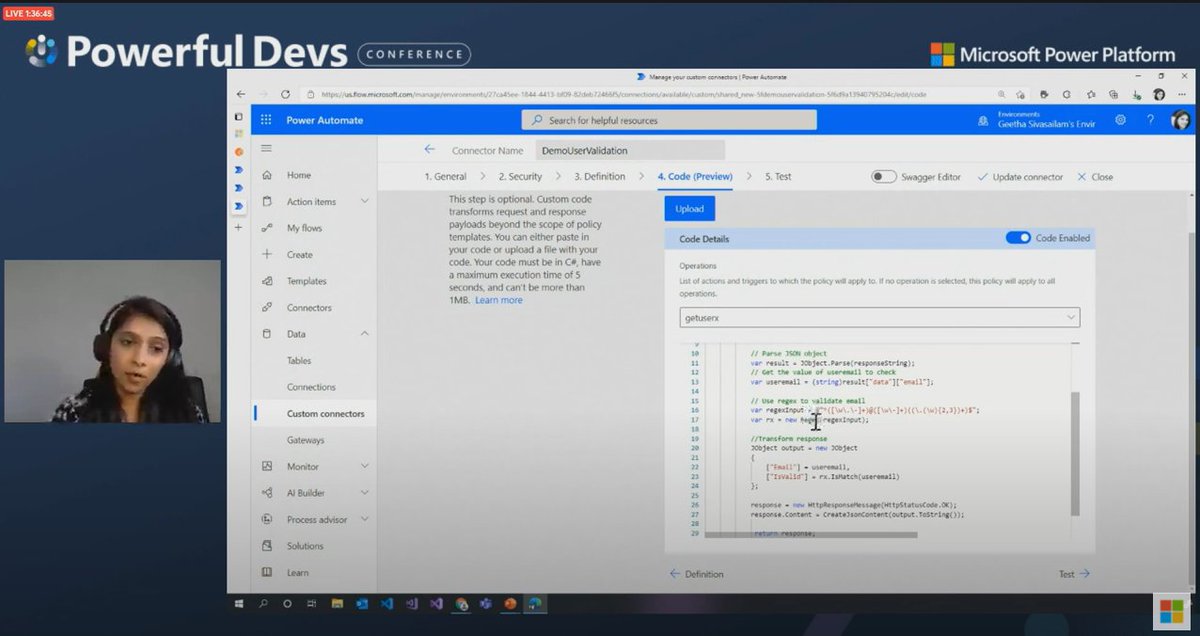Image resolution: width=1200 pixels, height=636 pixels.
Task: Toggle the Swagger Editor switch
Action: coord(883,177)
